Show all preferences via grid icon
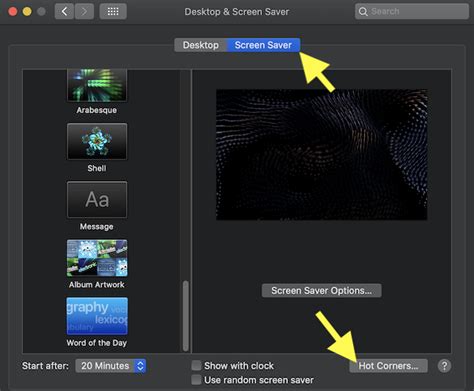This screenshot has width=474, height=391. coord(113,12)
